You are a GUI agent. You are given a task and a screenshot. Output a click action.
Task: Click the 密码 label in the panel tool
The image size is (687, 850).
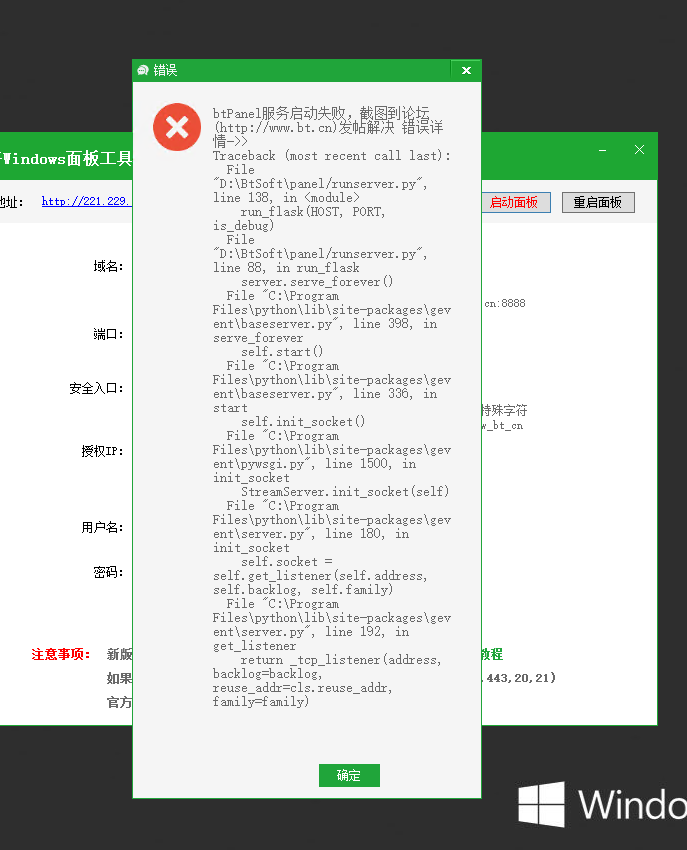(108, 572)
